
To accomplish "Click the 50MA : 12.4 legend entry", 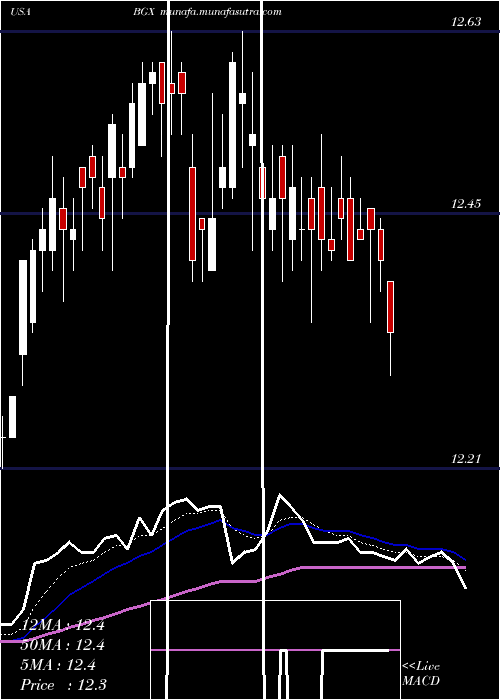I will pos(62,645).
